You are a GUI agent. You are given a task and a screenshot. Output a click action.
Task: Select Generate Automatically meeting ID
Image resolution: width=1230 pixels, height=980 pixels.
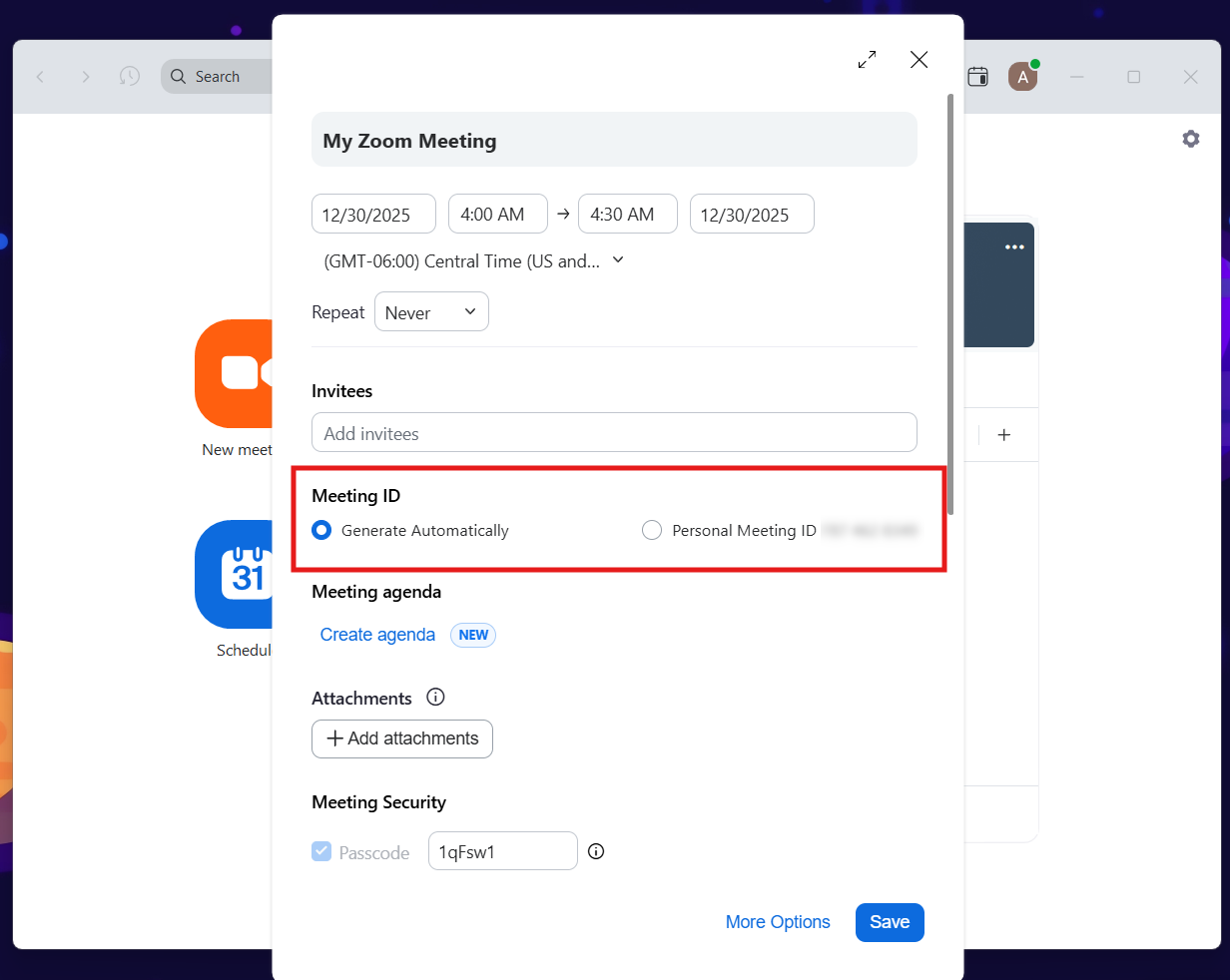321,531
